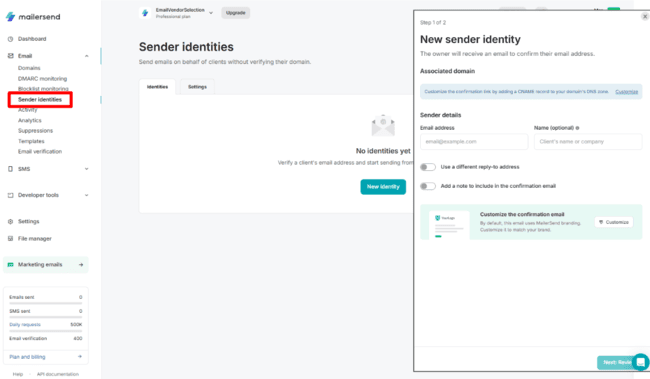Click the SMS phone icon
Image resolution: width=650 pixels, height=379 pixels.
coord(10,169)
